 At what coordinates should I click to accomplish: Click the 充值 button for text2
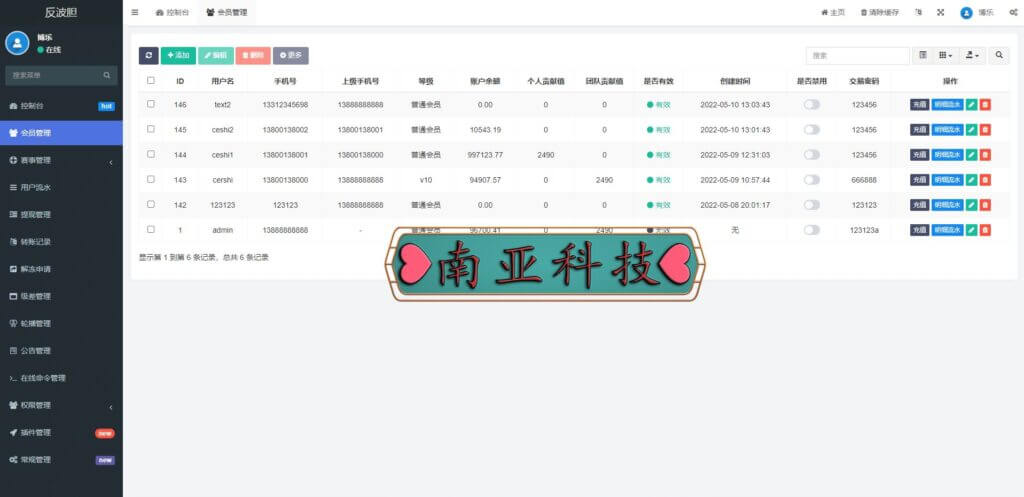coord(920,104)
